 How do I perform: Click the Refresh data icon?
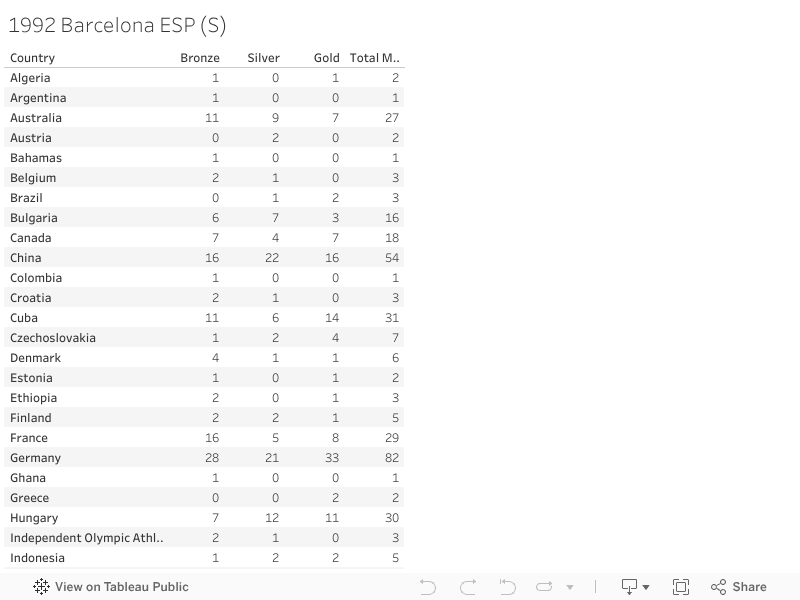click(x=545, y=587)
